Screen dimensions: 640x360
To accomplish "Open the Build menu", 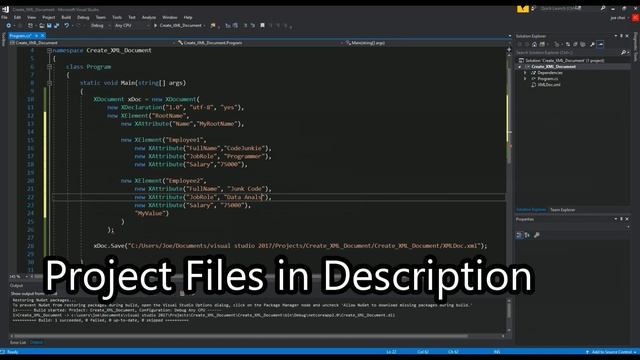I will point(66,18).
